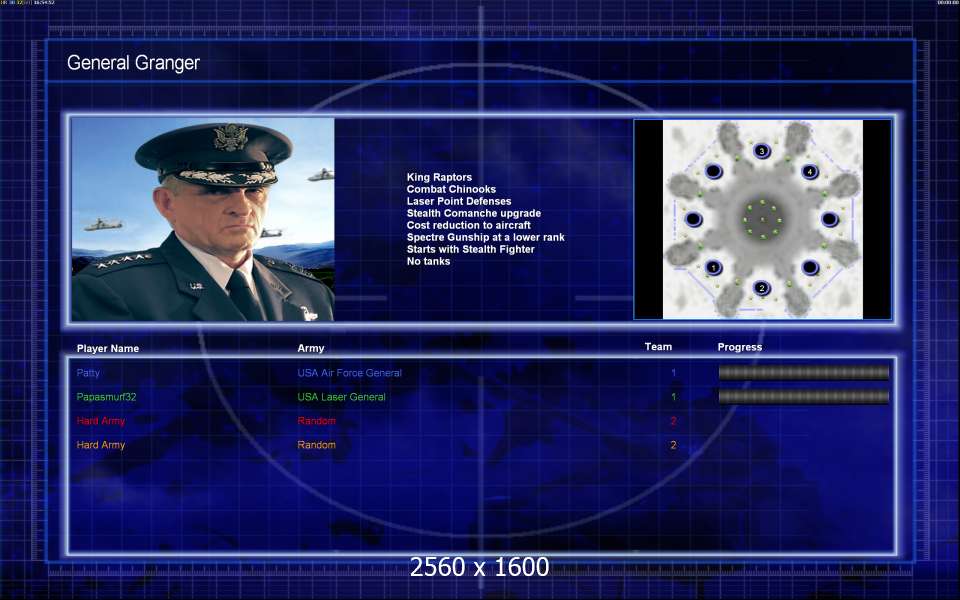Click the Player Name column header

click(x=108, y=348)
